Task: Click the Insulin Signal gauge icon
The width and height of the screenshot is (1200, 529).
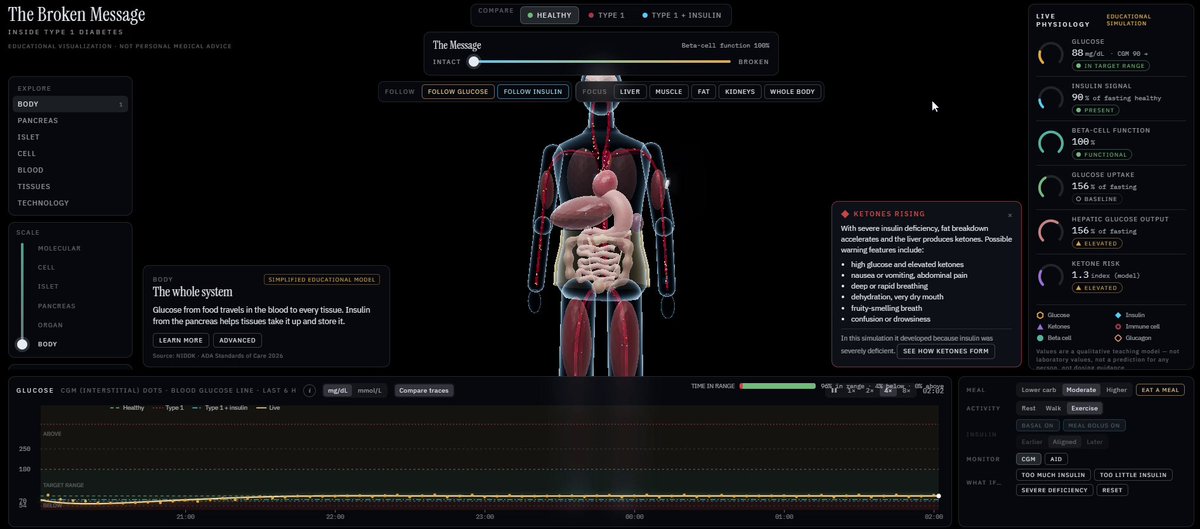Action: pyautogui.click(x=1051, y=99)
